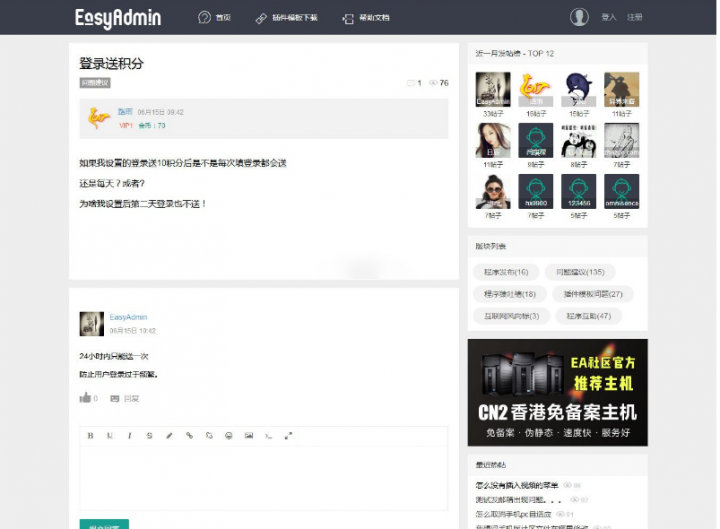Toggle Strikethrough in the editor toolbar
This screenshot has height=529, width=720.
pos(149,435)
